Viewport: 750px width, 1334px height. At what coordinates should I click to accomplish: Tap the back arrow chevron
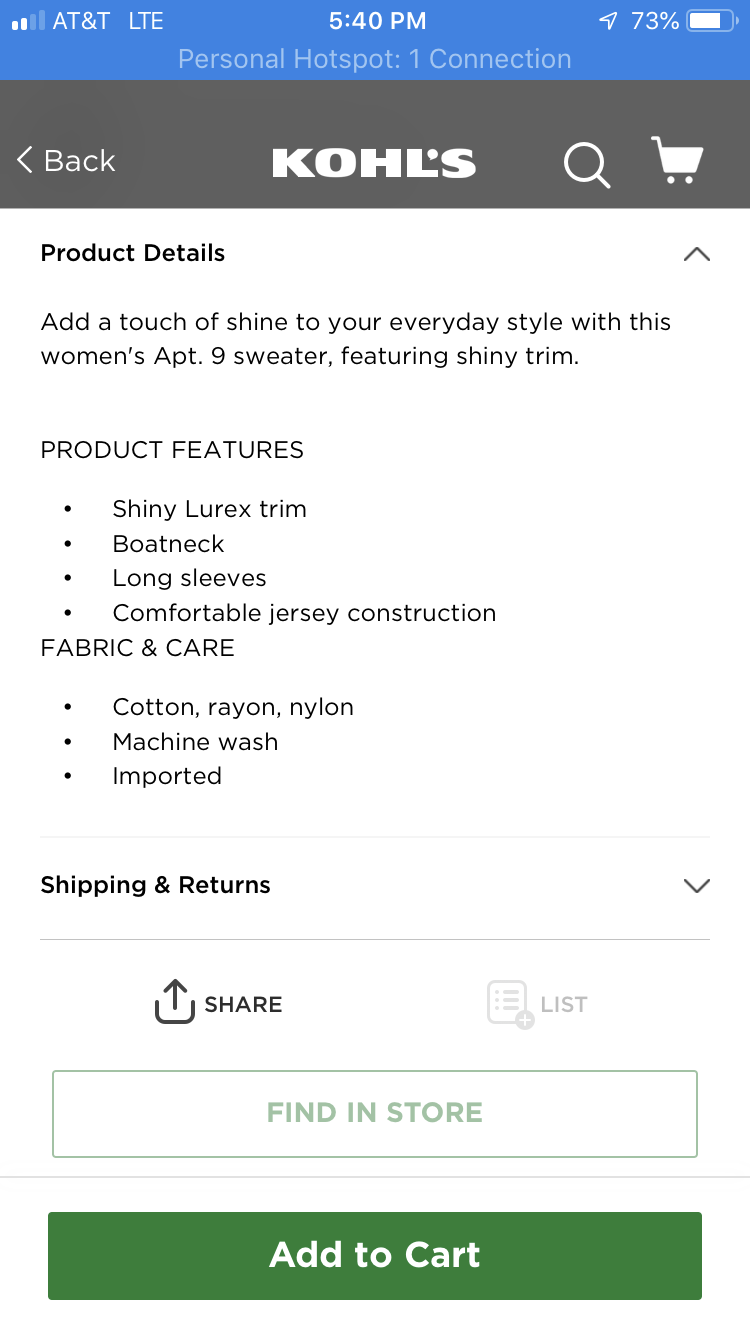click(25, 160)
